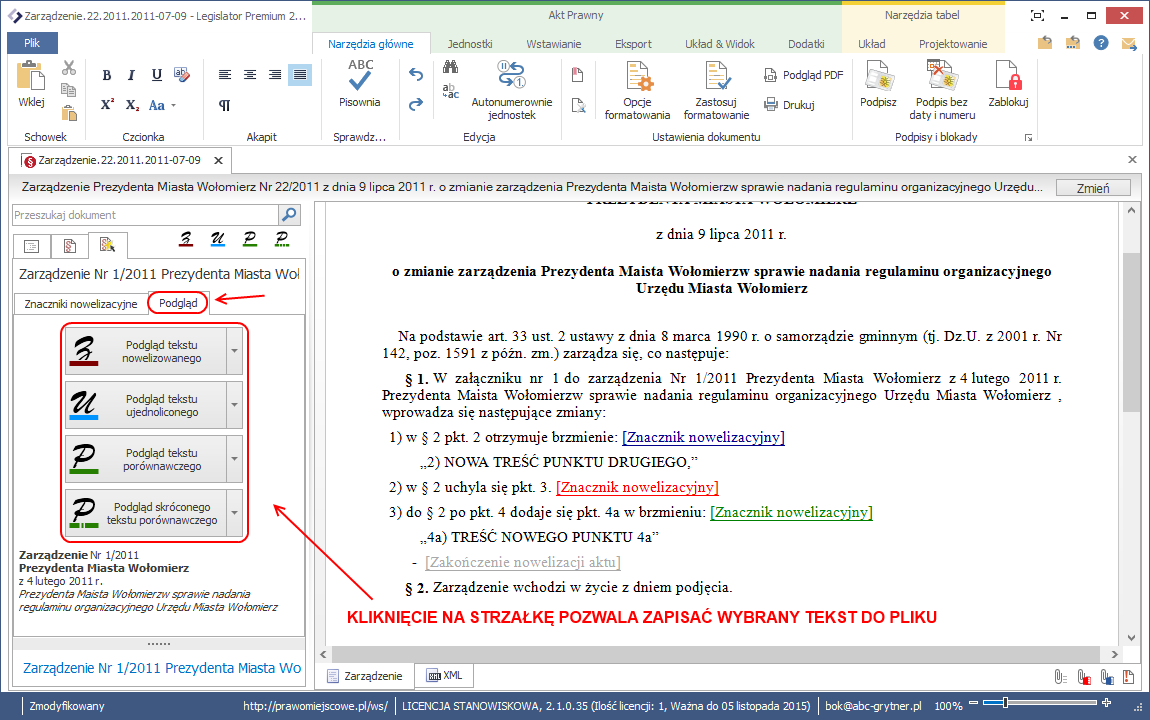Justify the paragraph text
1150x720 pixels.
300,75
